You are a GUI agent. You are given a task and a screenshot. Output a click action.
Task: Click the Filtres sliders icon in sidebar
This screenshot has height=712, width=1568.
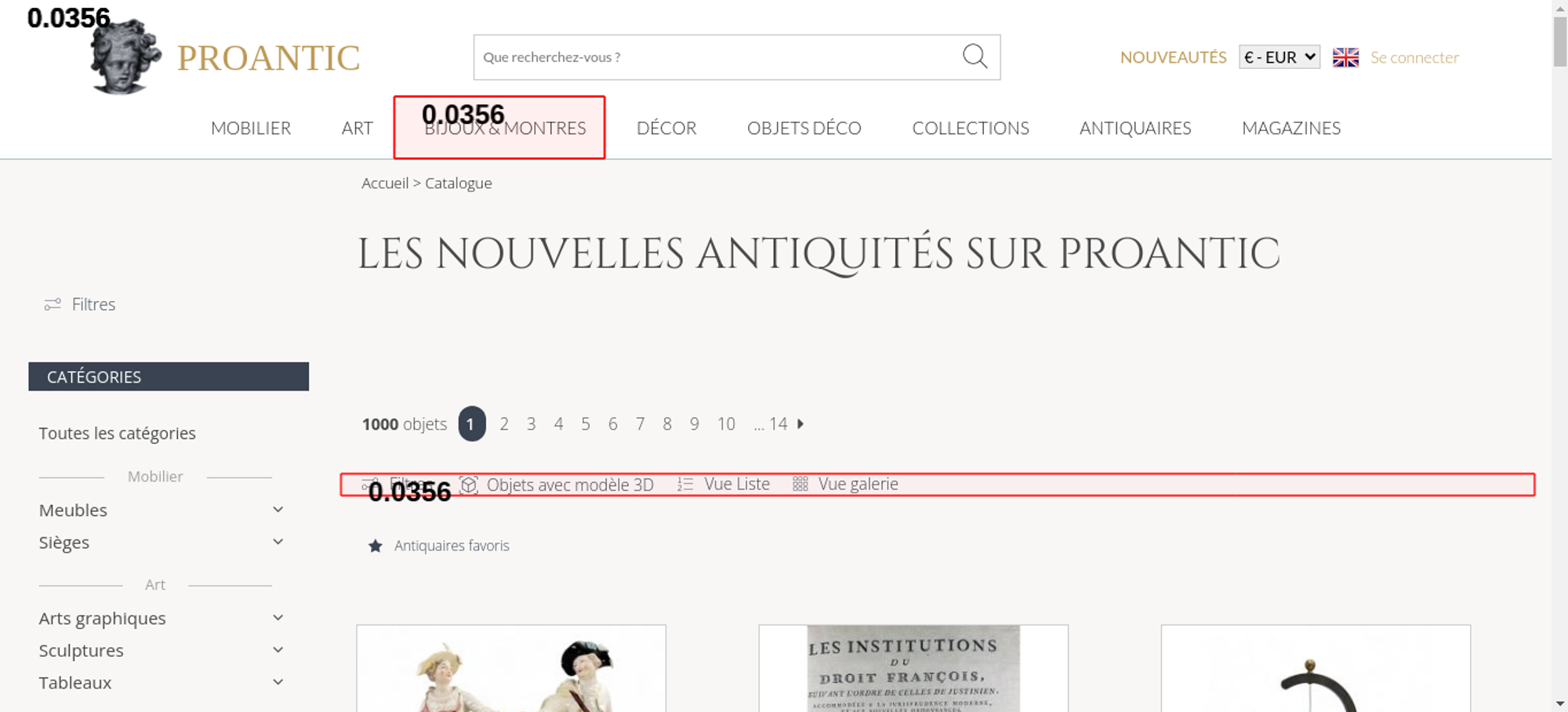53,304
